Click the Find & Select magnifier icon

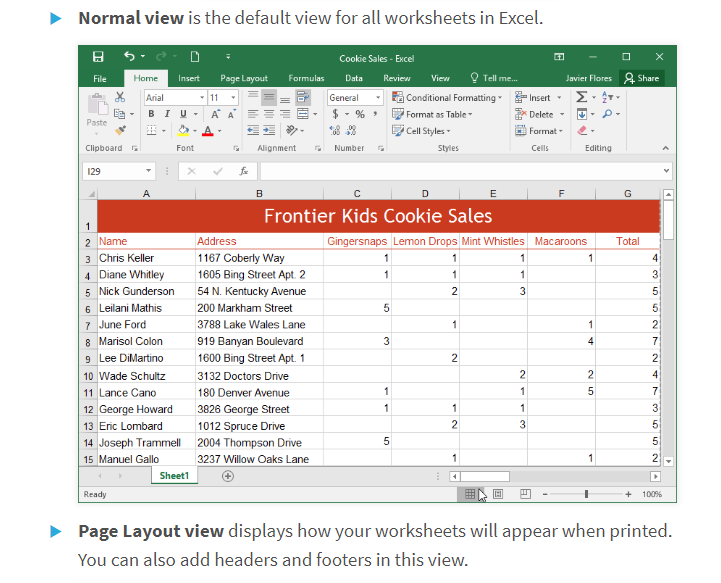pos(607,114)
